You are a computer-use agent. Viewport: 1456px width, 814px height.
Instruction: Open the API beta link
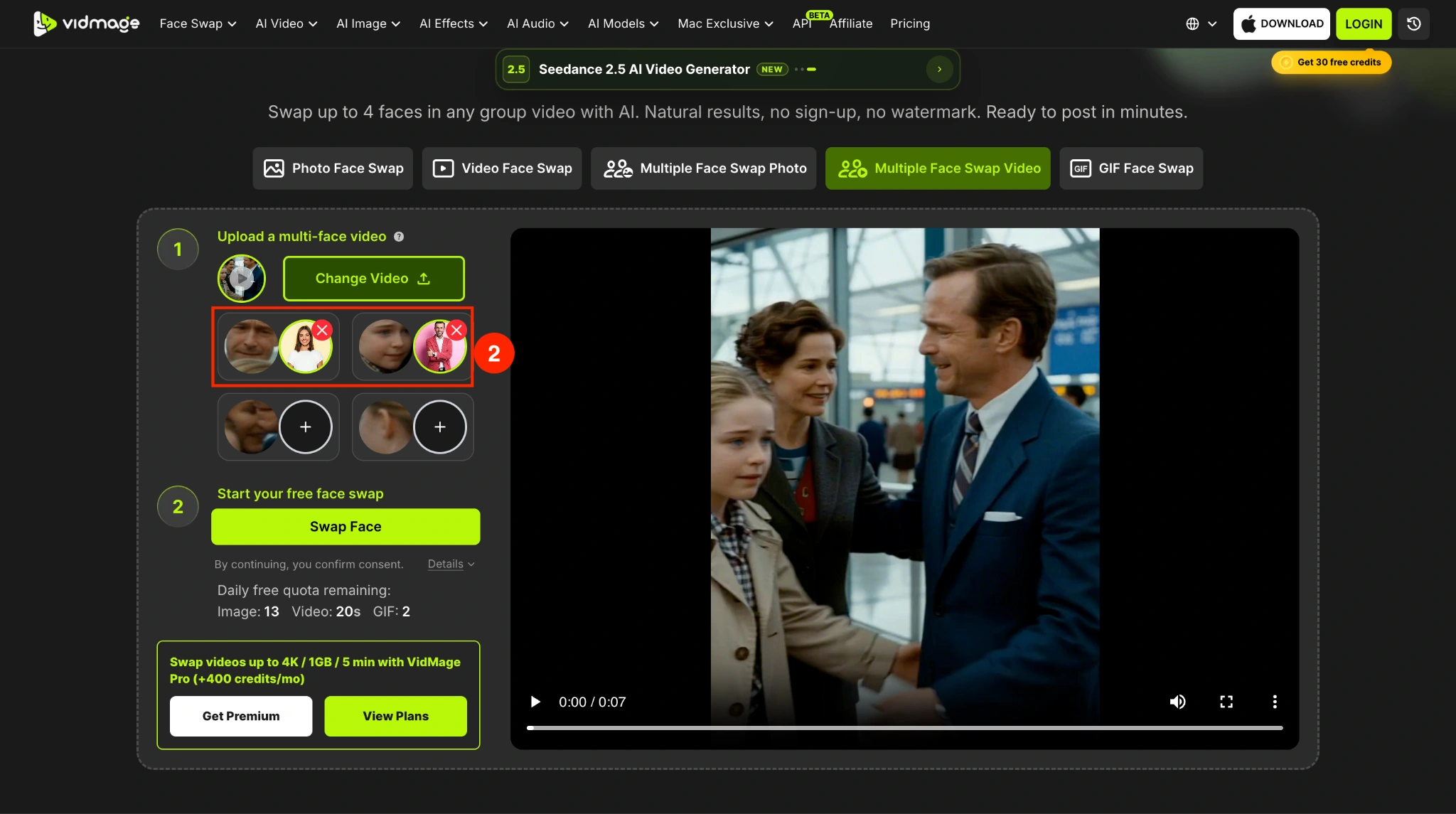click(803, 23)
